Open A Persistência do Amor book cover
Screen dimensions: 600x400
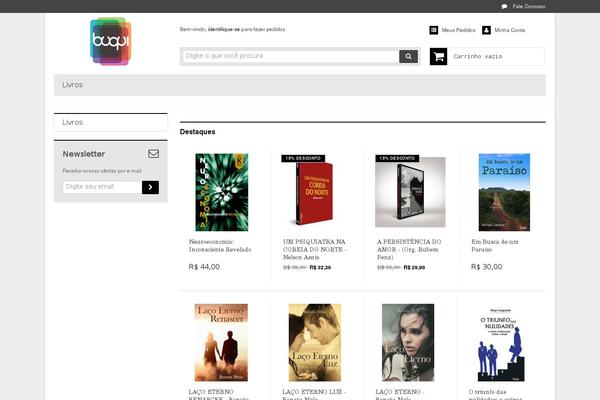click(410, 192)
